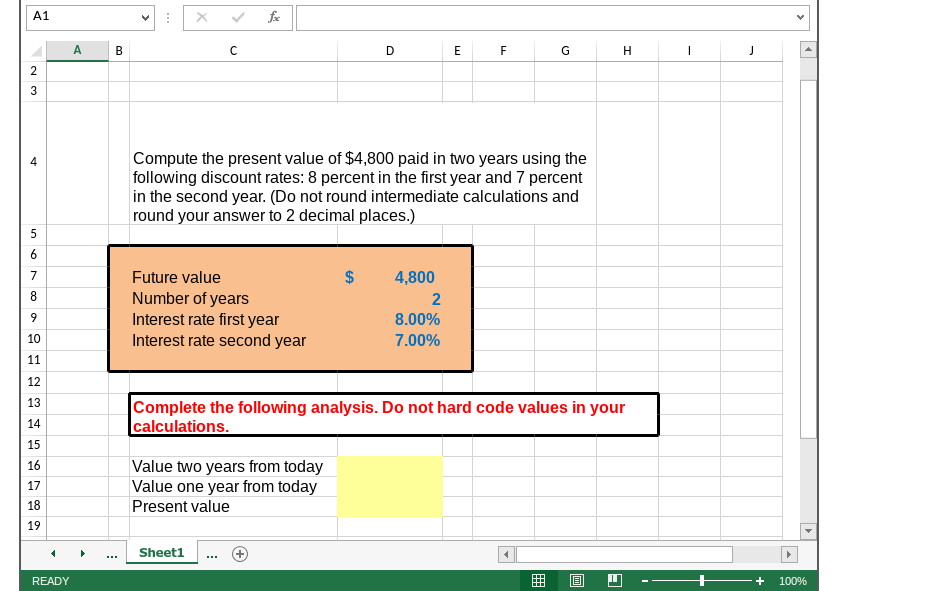Select the Normal view icon in status bar
The height and width of the screenshot is (591, 938).
coord(538,580)
